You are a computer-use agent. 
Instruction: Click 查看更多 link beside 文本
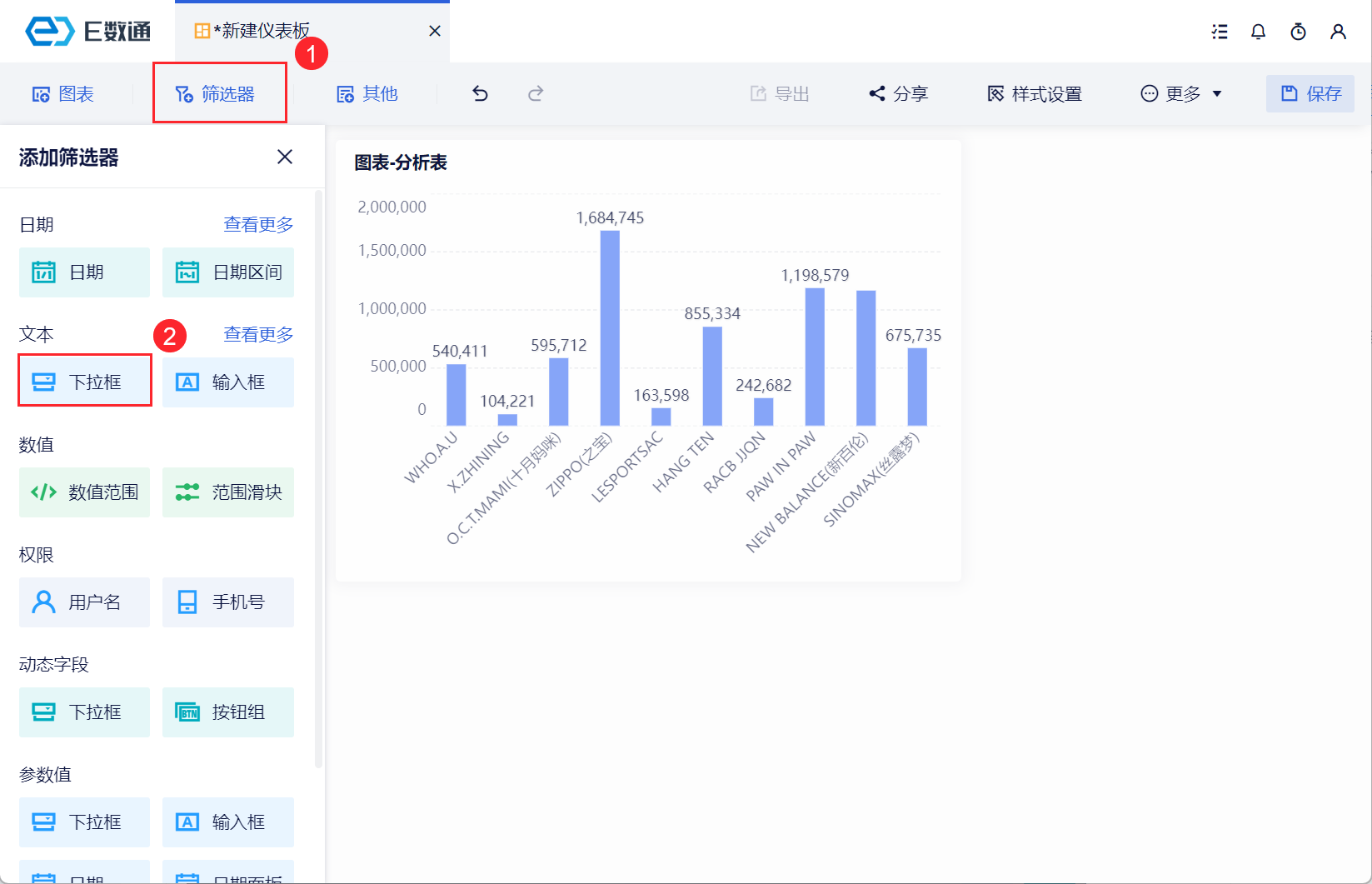pyautogui.click(x=258, y=334)
